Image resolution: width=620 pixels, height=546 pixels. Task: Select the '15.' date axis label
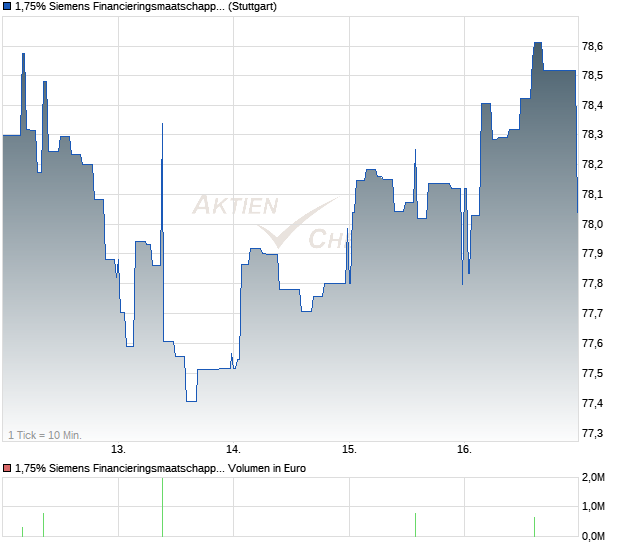349,449
